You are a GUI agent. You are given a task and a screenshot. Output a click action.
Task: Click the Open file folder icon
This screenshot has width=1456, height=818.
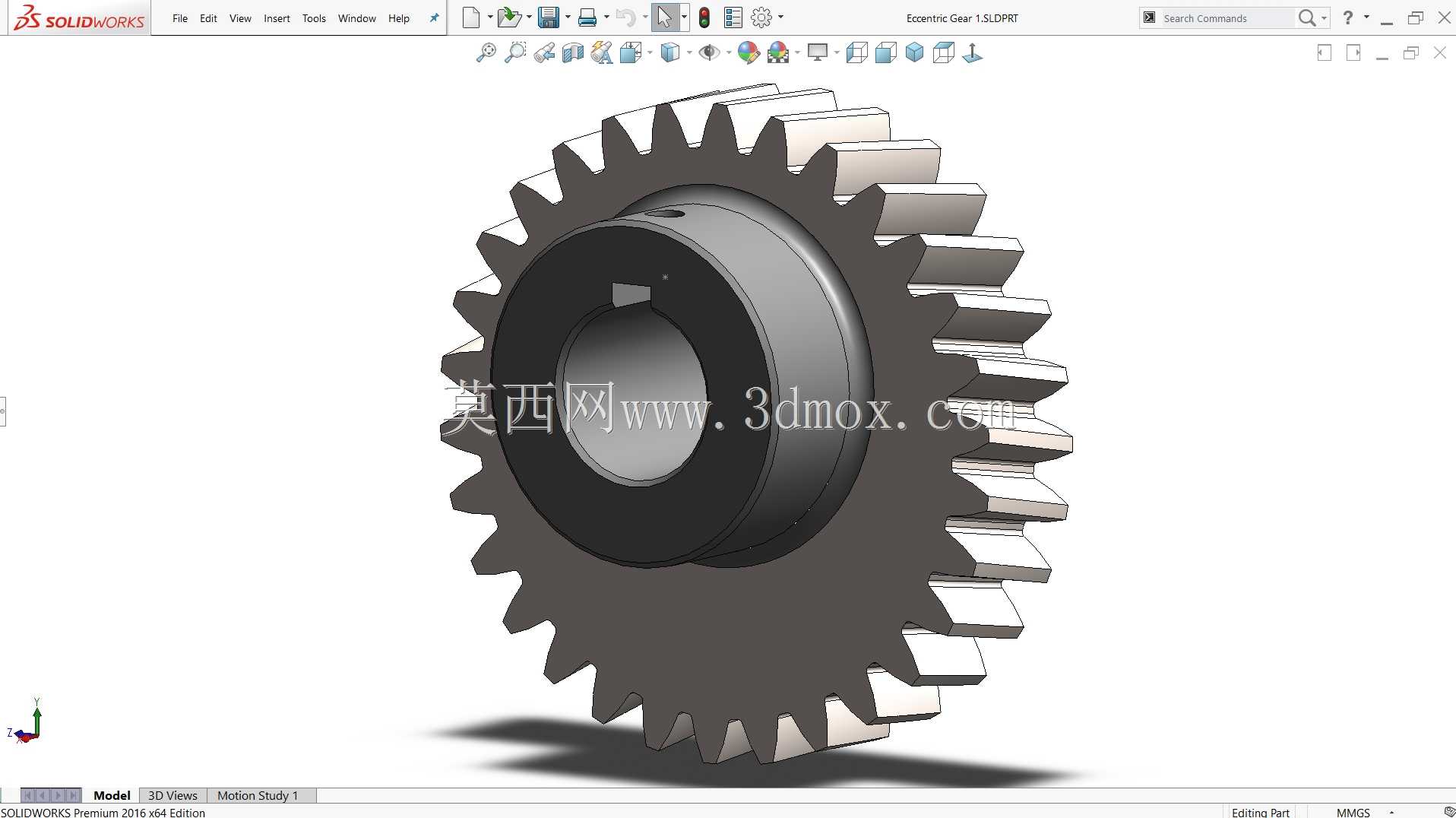point(509,17)
